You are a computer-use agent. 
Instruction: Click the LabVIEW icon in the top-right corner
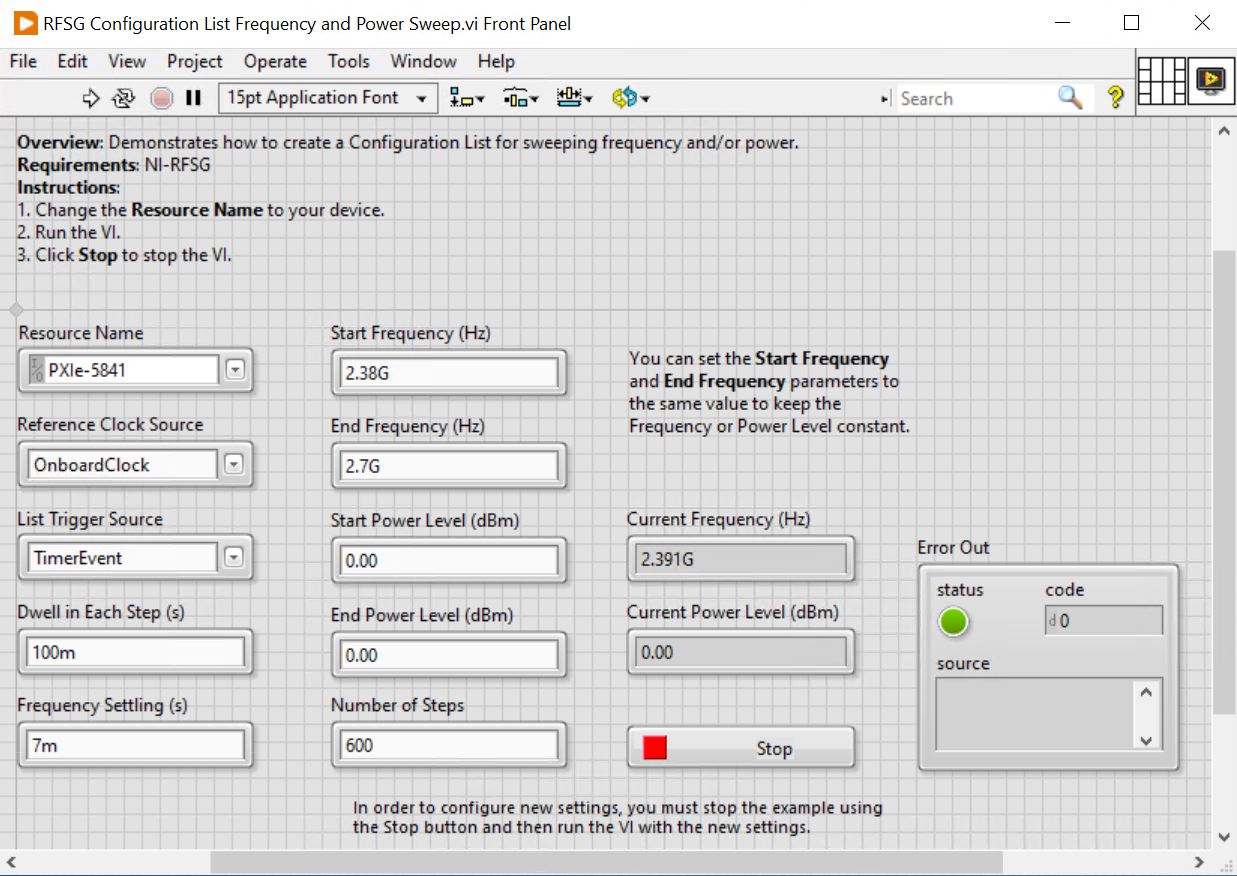(x=1212, y=82)
